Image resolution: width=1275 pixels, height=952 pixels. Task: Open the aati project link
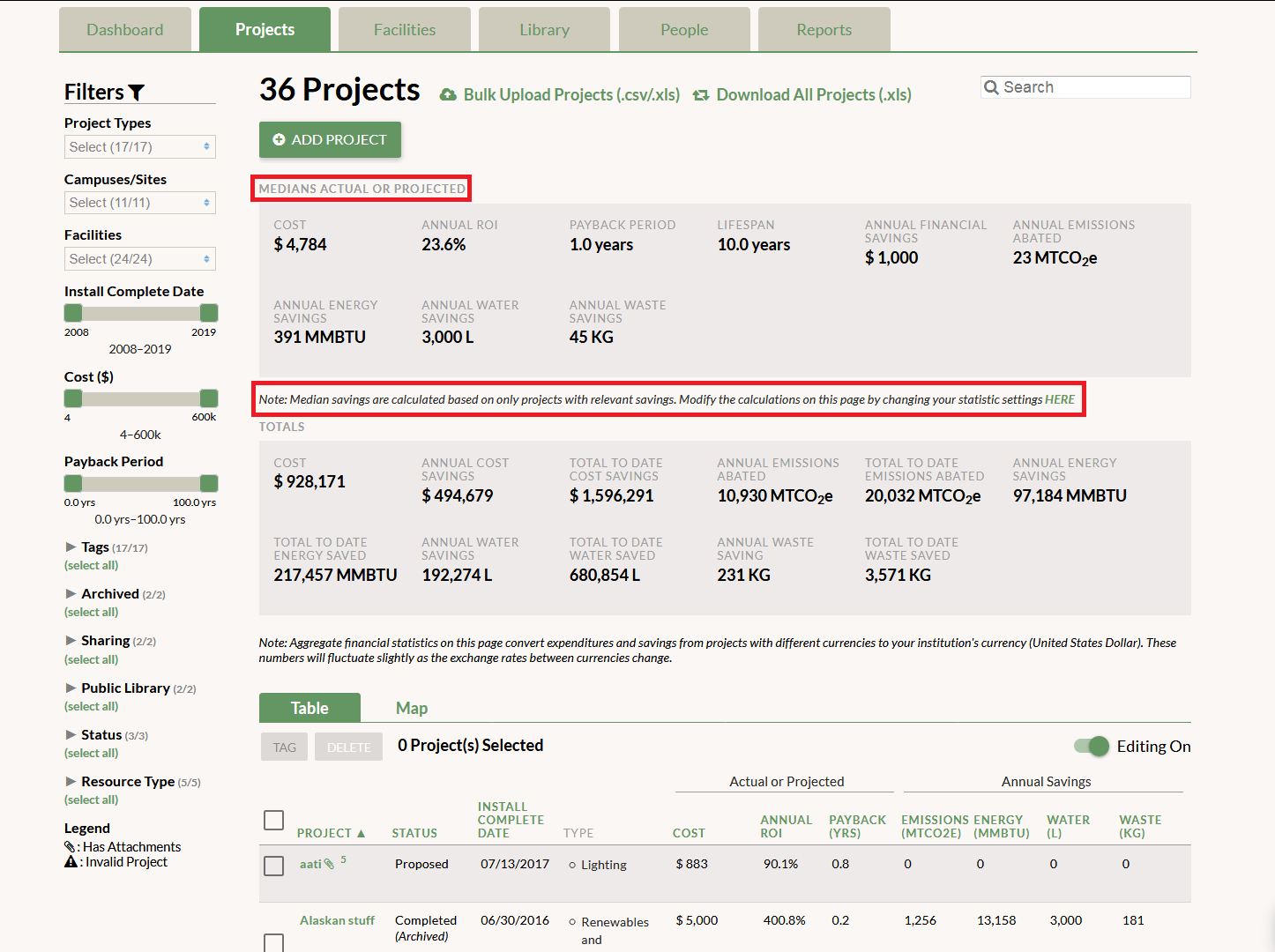point(310,864)
